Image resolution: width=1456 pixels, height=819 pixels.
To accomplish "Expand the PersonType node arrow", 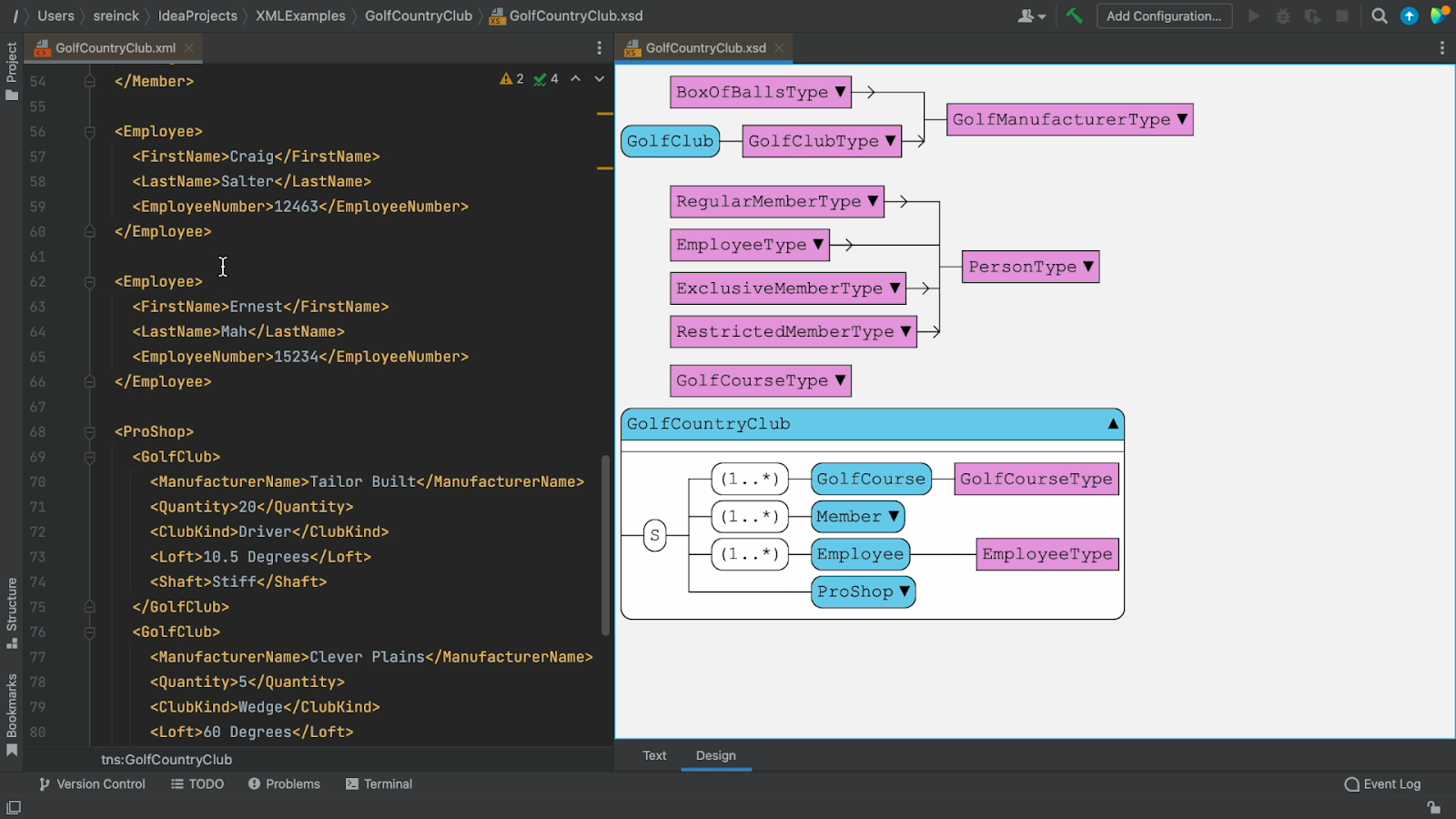I will (x=1087, y=267).
